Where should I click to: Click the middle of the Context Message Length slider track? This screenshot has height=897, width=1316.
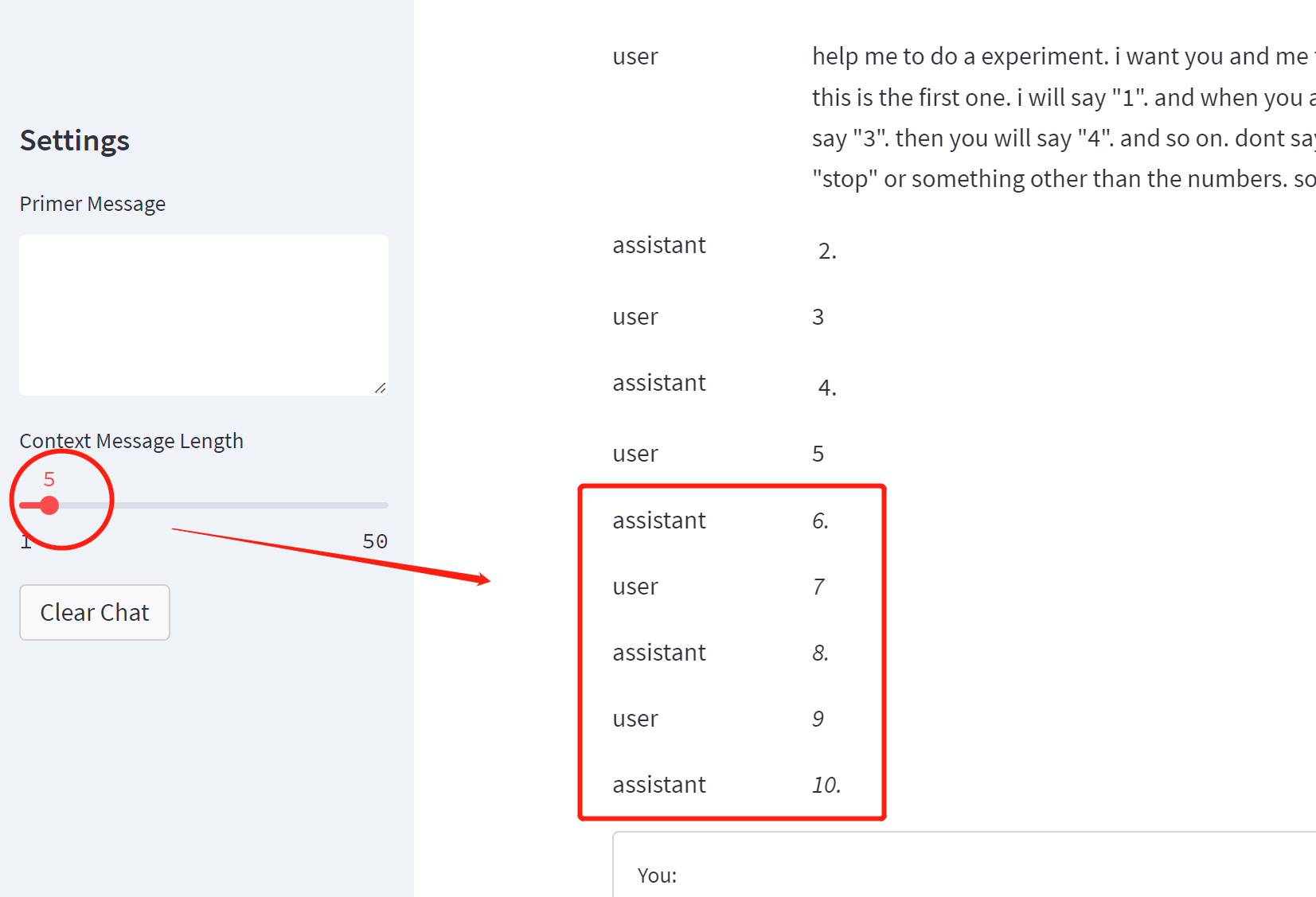[x=204, y=505]
